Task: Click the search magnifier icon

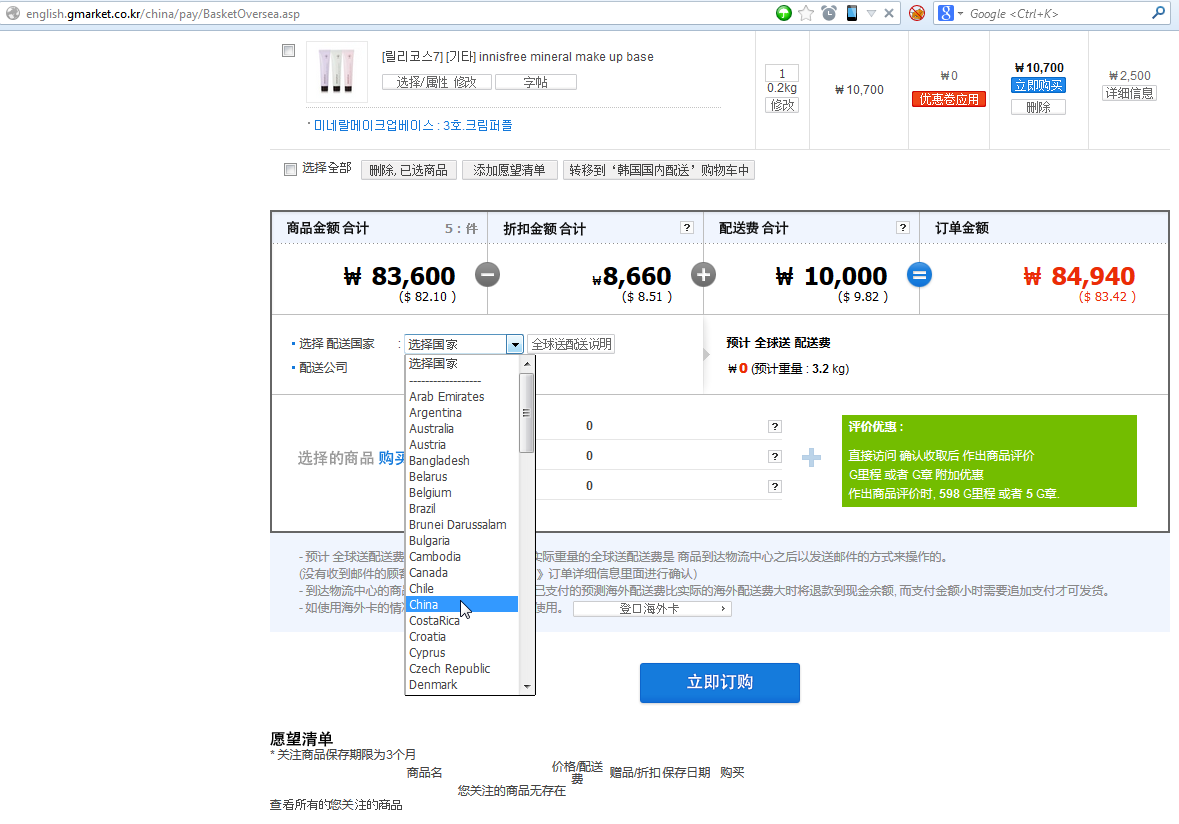Action: click(1159, 13)
